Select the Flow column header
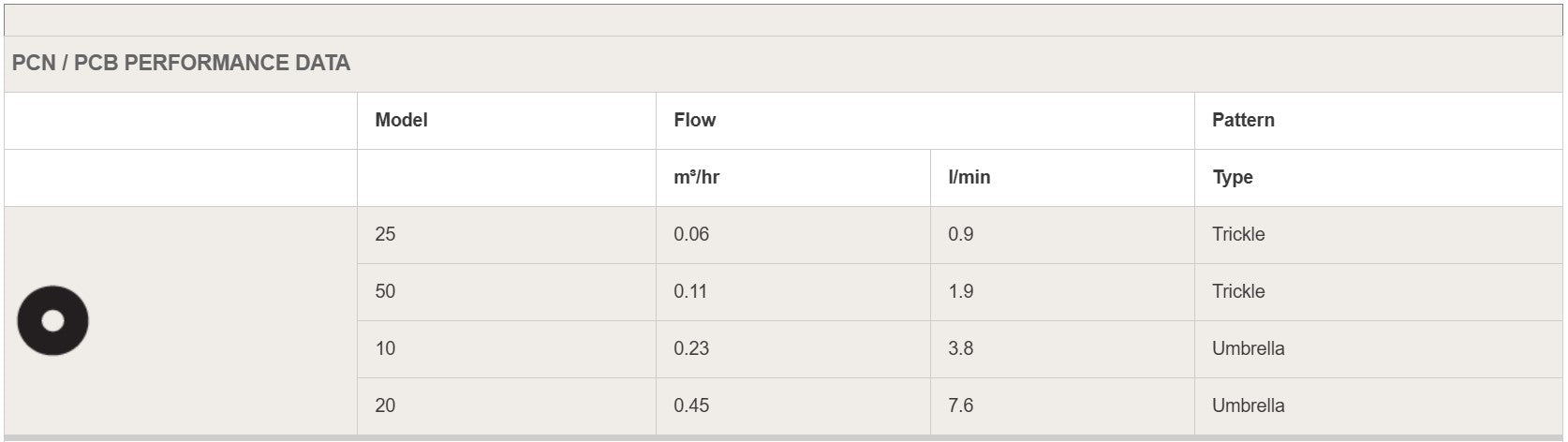Image resolution: width=1568 pixels, height=442 pixels. (694, 120)
